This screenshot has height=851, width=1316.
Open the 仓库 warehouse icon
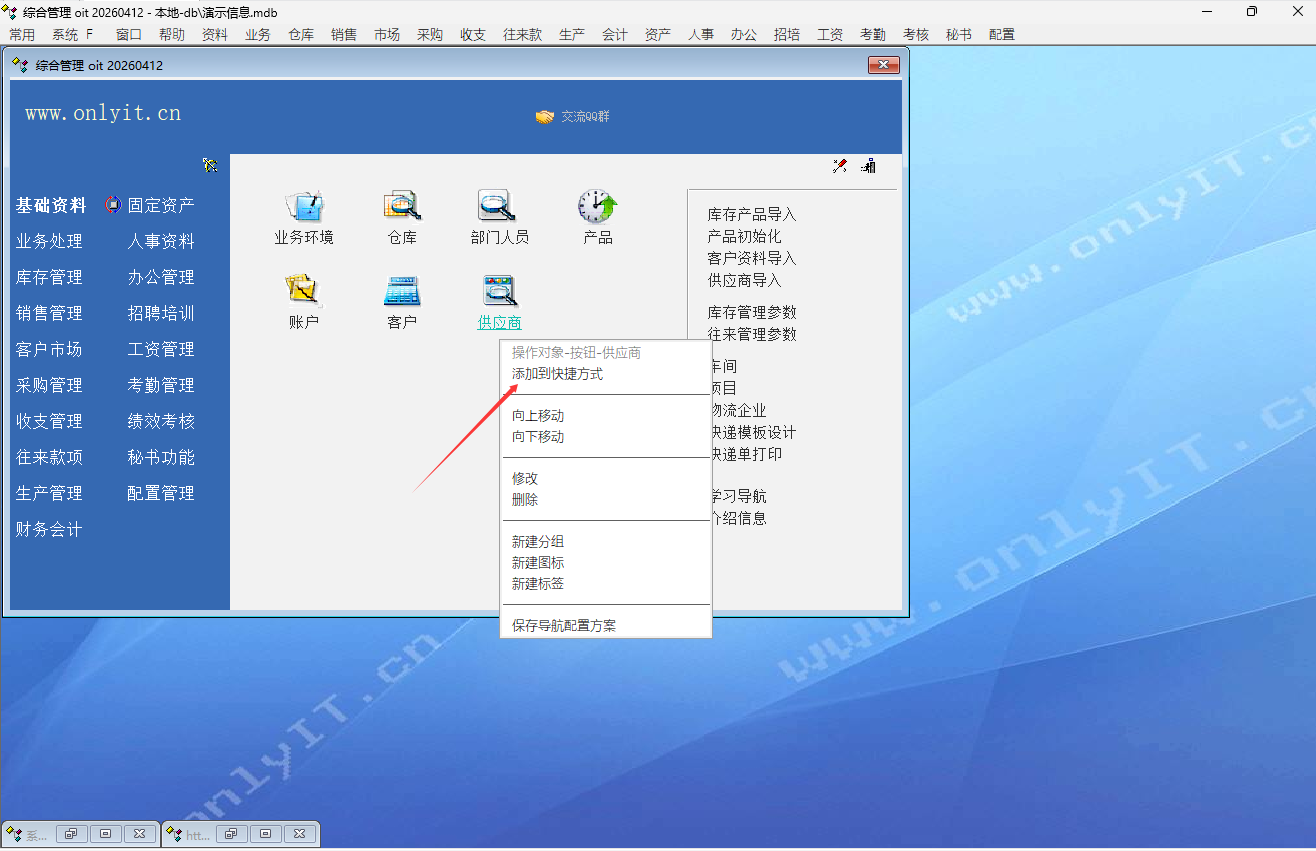pos(402,206)
